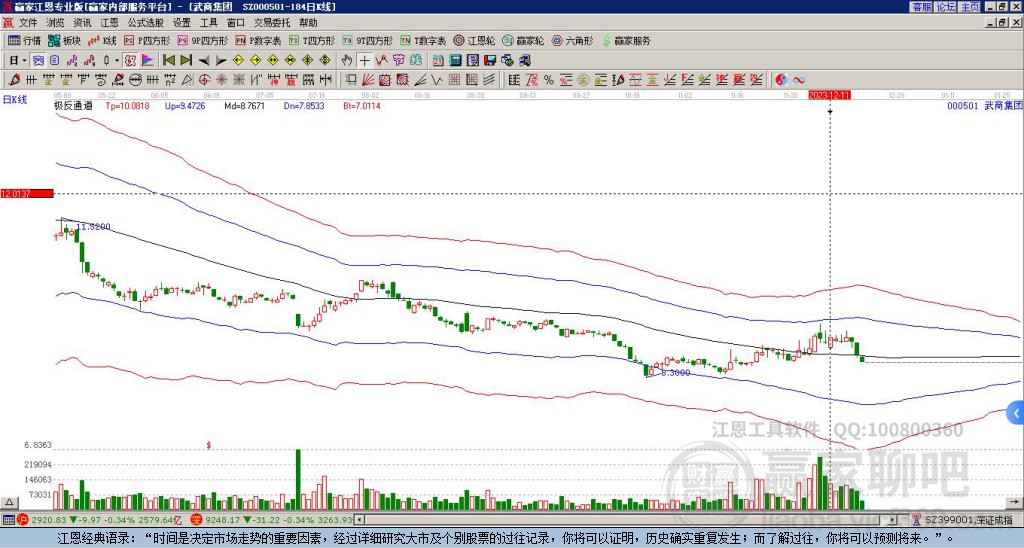
Task: Click the red pencil drawing tool
Action: tap(13, 80)
